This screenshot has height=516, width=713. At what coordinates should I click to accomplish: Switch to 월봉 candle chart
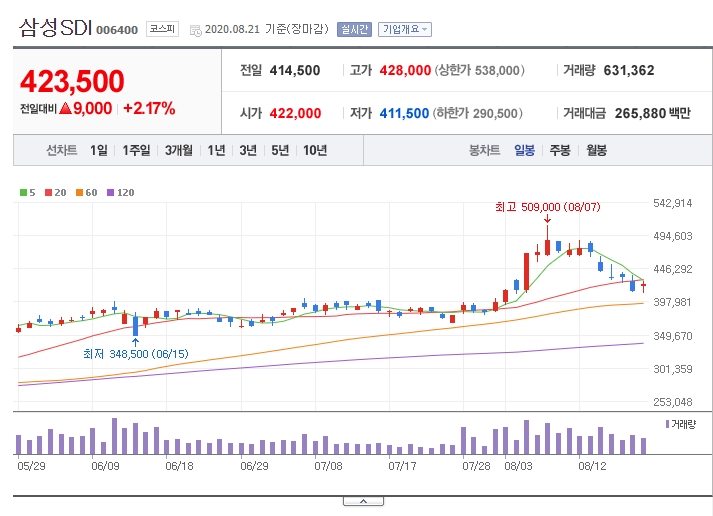tap(596, 150)
